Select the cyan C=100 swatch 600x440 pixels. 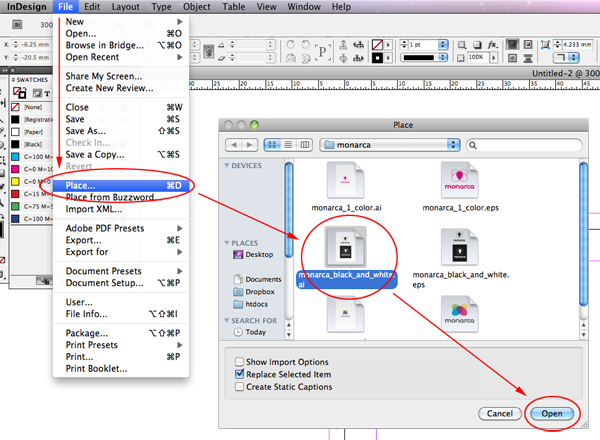coord(31,156)
